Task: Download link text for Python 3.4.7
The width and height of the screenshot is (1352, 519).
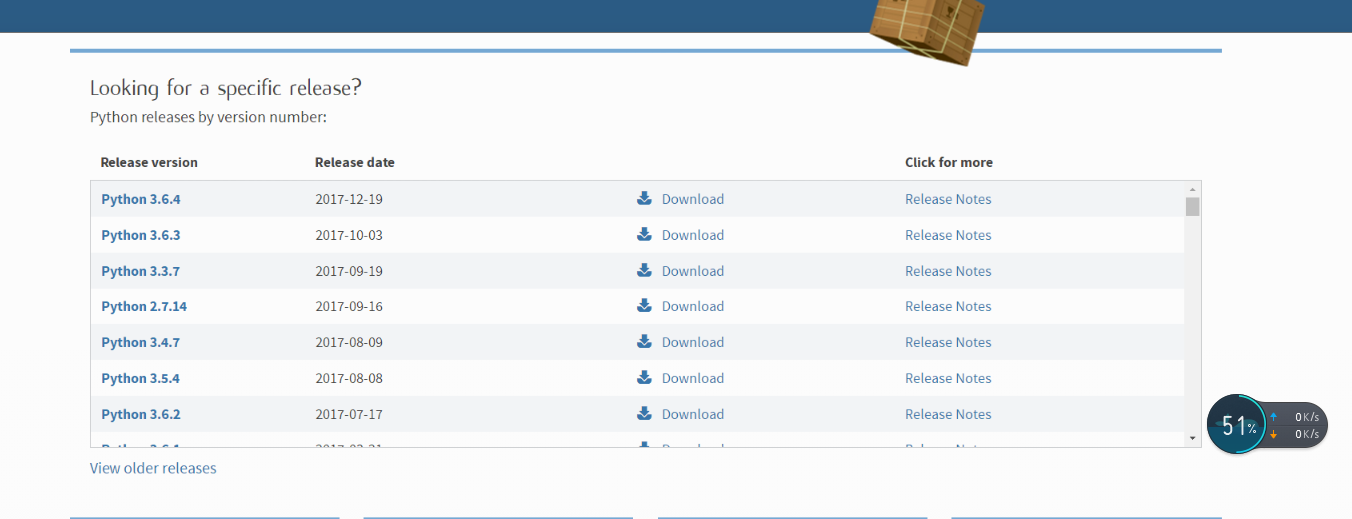Action: click(693, 342)
